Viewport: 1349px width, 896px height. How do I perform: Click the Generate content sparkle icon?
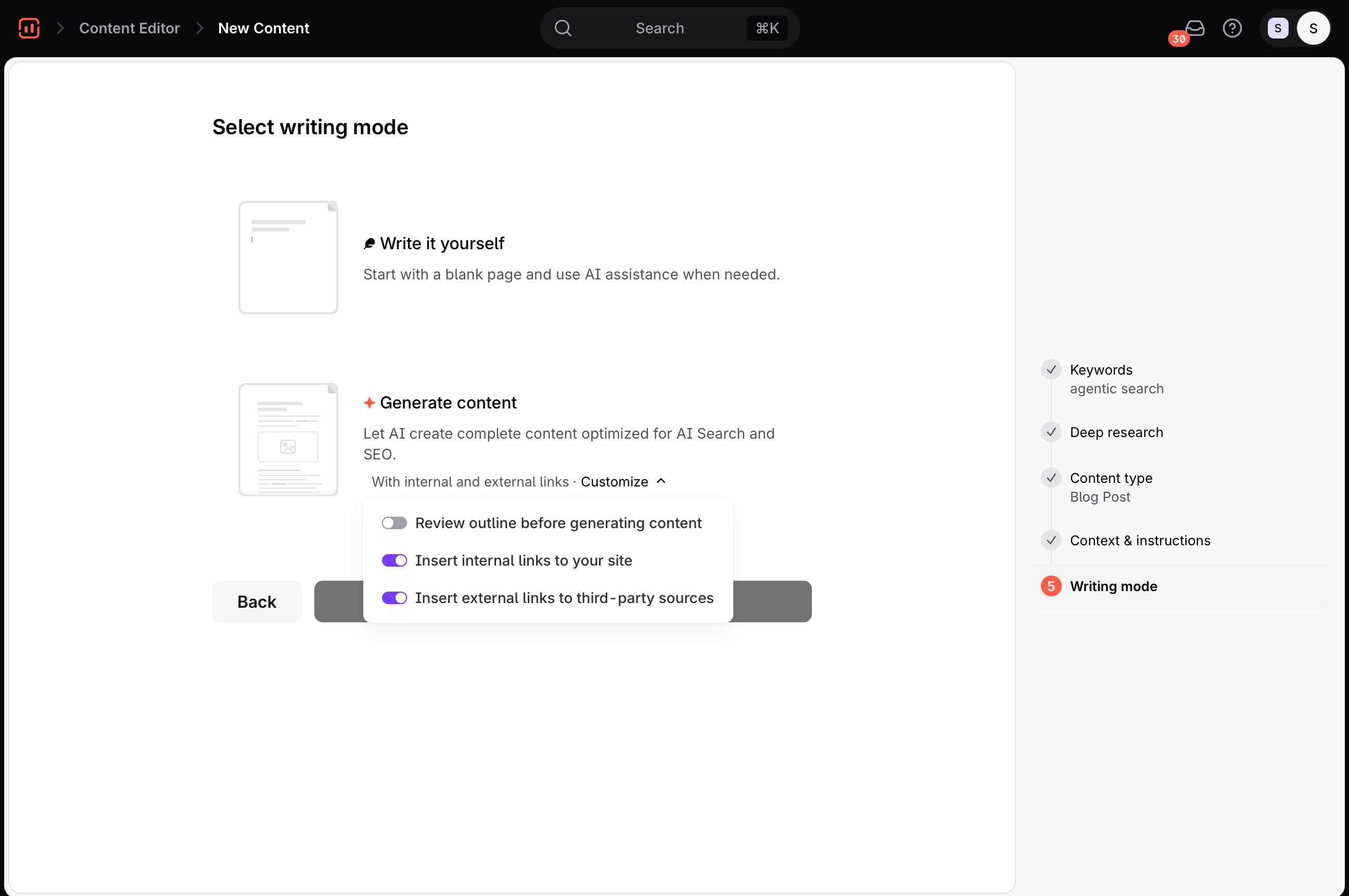click(370, 403)
